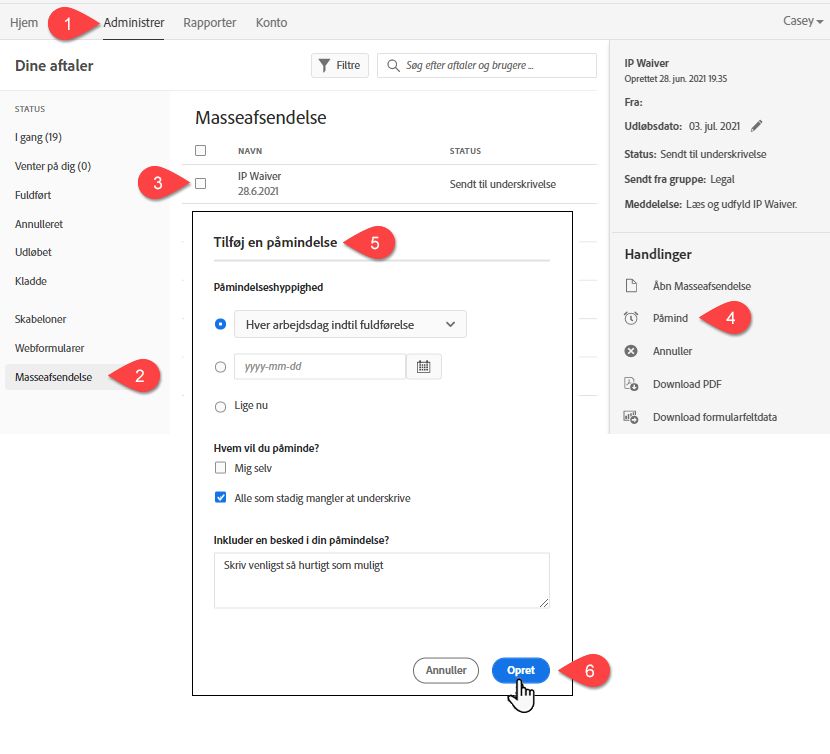Click Annuller button in the reminder dialog
Screen dimensions: 830x754
[x=446, y=670]
